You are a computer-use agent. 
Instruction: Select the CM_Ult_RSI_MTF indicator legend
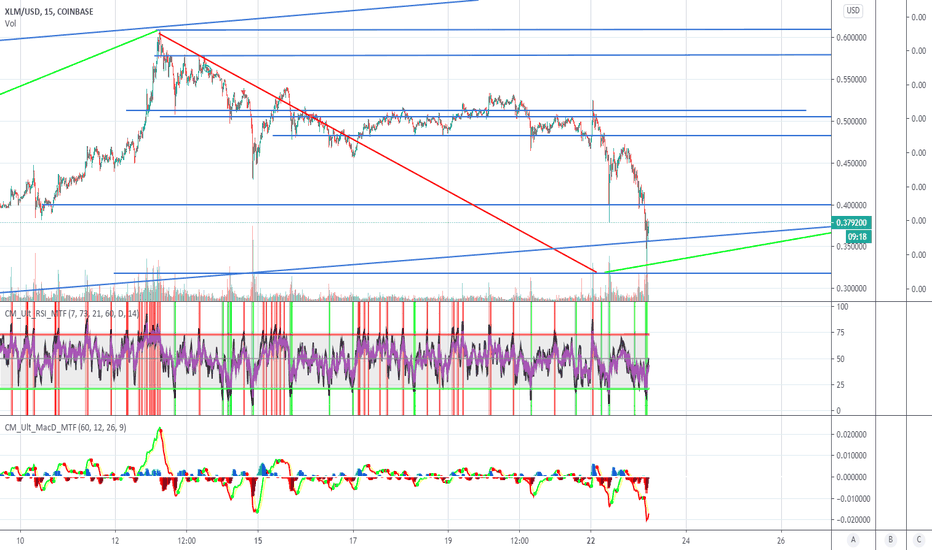[x=71, y=313]
